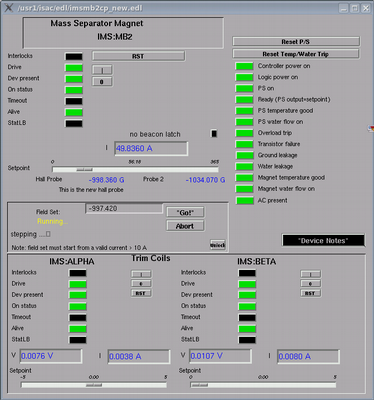Click the Ready (PS output=setpoint) indicator
The width and height of the screenshot is (374, 400).
coord(244,100)
